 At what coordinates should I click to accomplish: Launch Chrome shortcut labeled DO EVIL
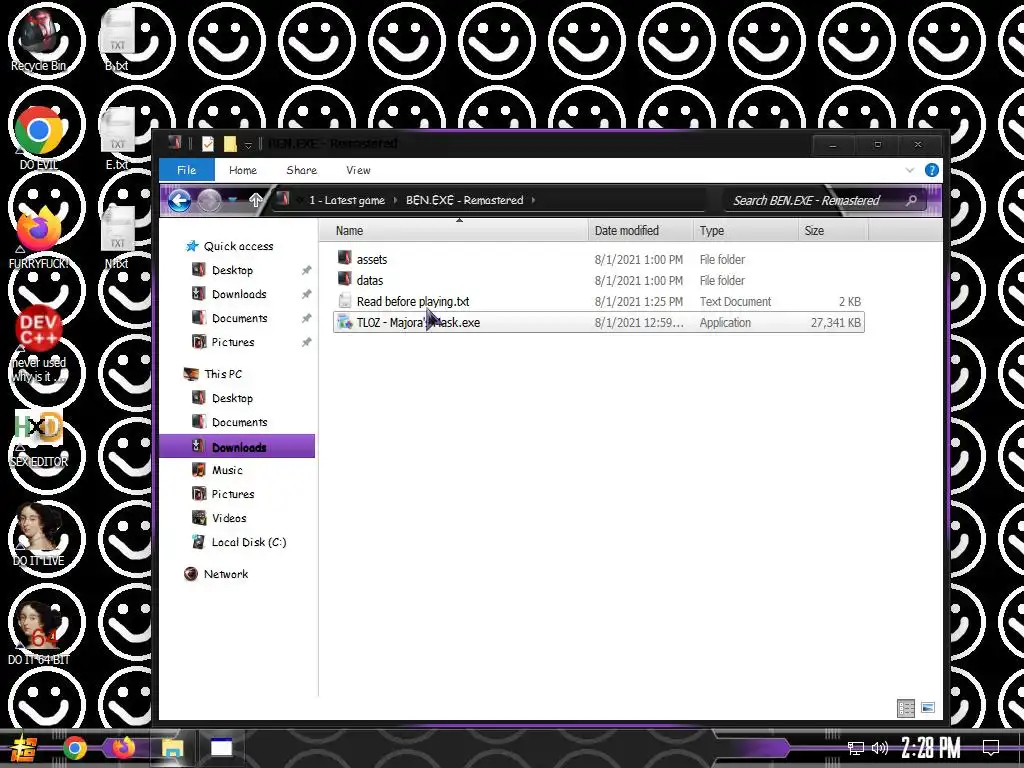coord(39,138)
